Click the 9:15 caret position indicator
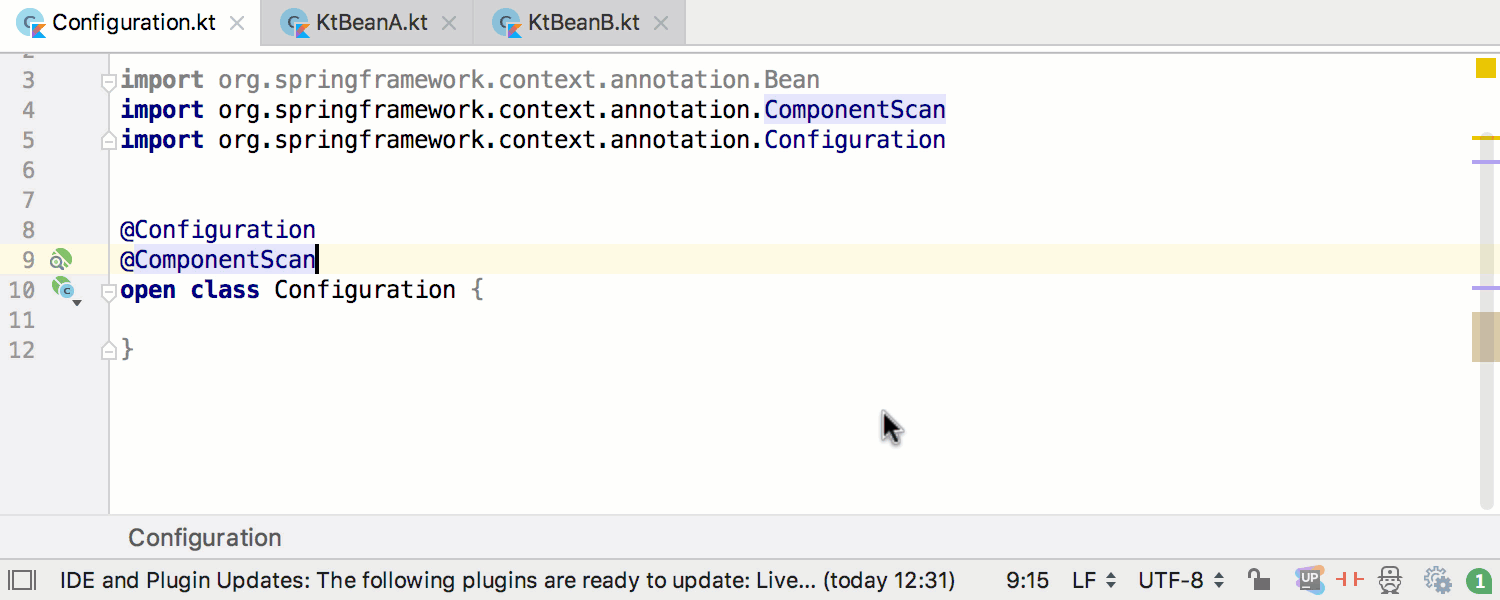Image resolution: width=1500 pixels, height=600 pixels. click(1027, 580)
